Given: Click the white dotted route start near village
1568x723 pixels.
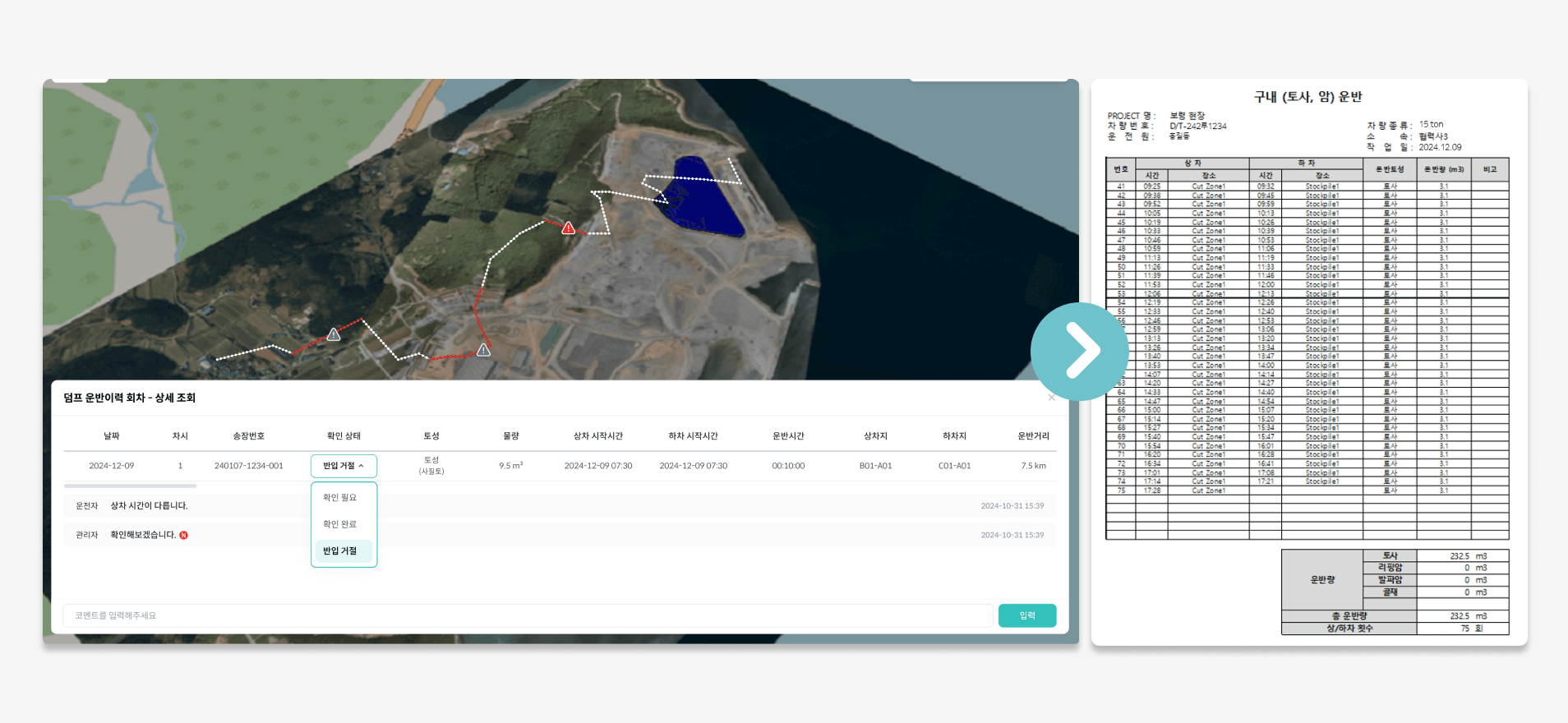Looking at the screenshot, I should coord(219,358).
